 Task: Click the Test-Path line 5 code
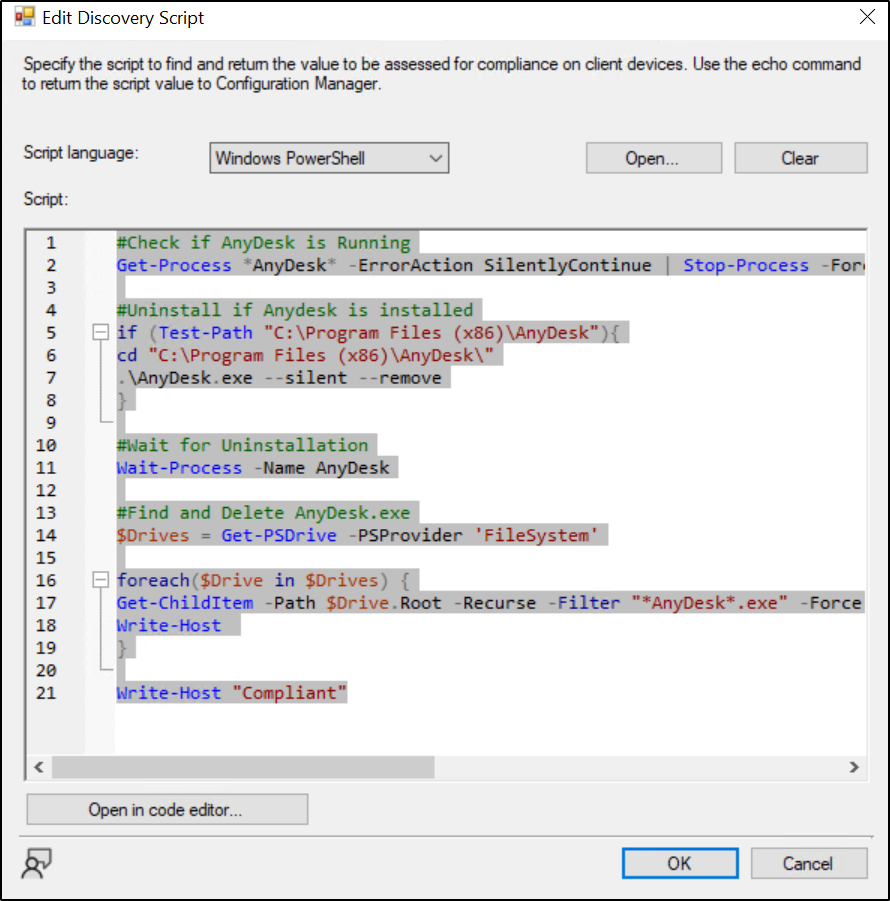point(368,332)
